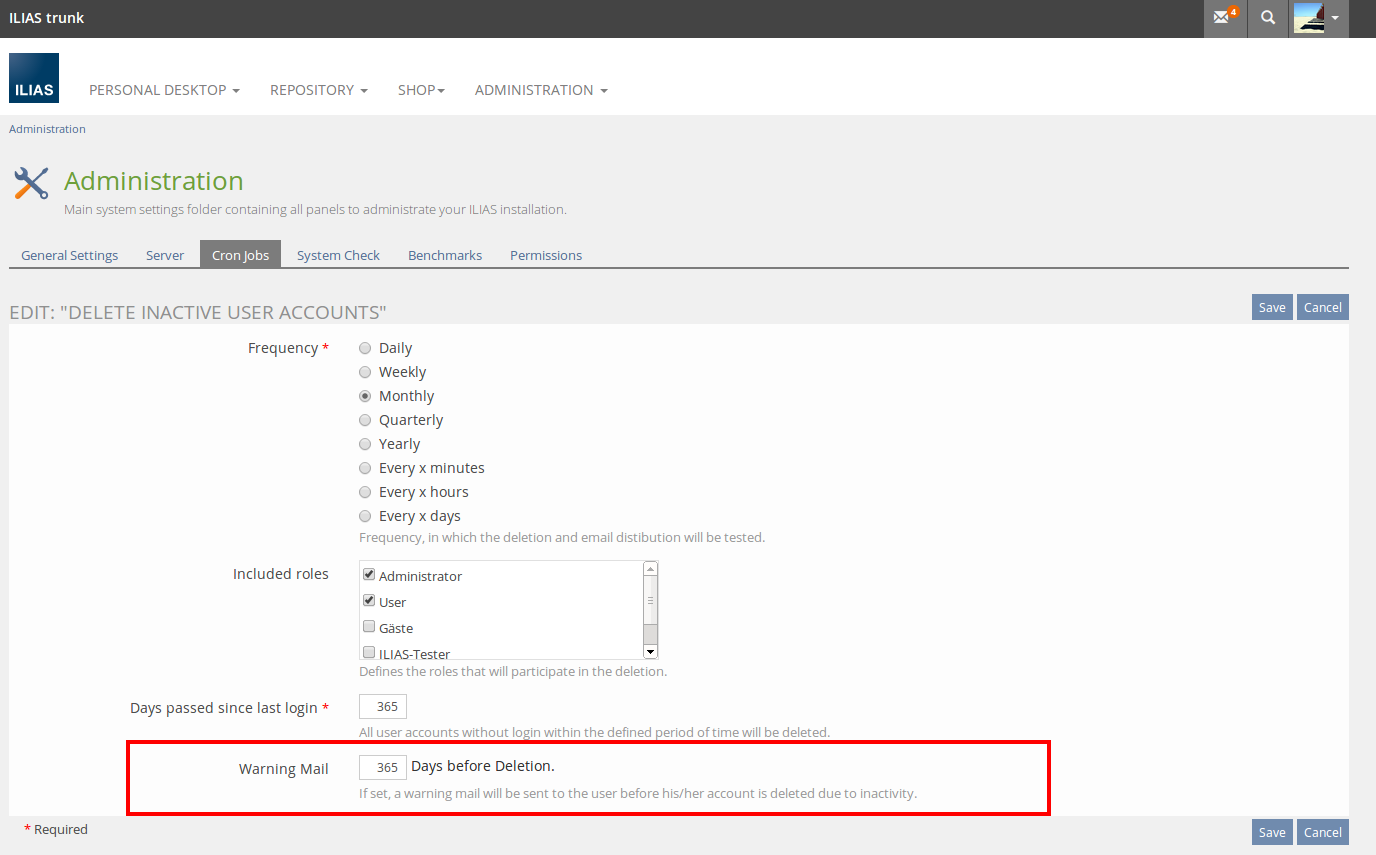Expand the Personal Desktop menu

pyautogui.click(x=164, y=90)
